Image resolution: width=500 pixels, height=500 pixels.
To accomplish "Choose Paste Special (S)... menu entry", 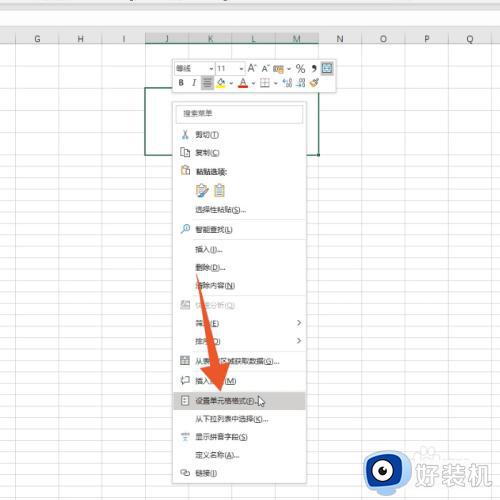I will click(x=239, y=210).
